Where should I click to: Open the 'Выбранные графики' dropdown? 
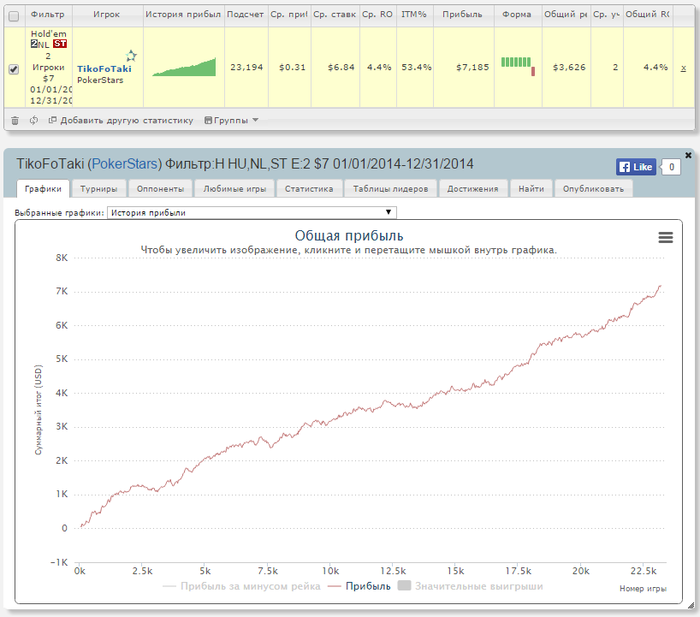(251, 212)
